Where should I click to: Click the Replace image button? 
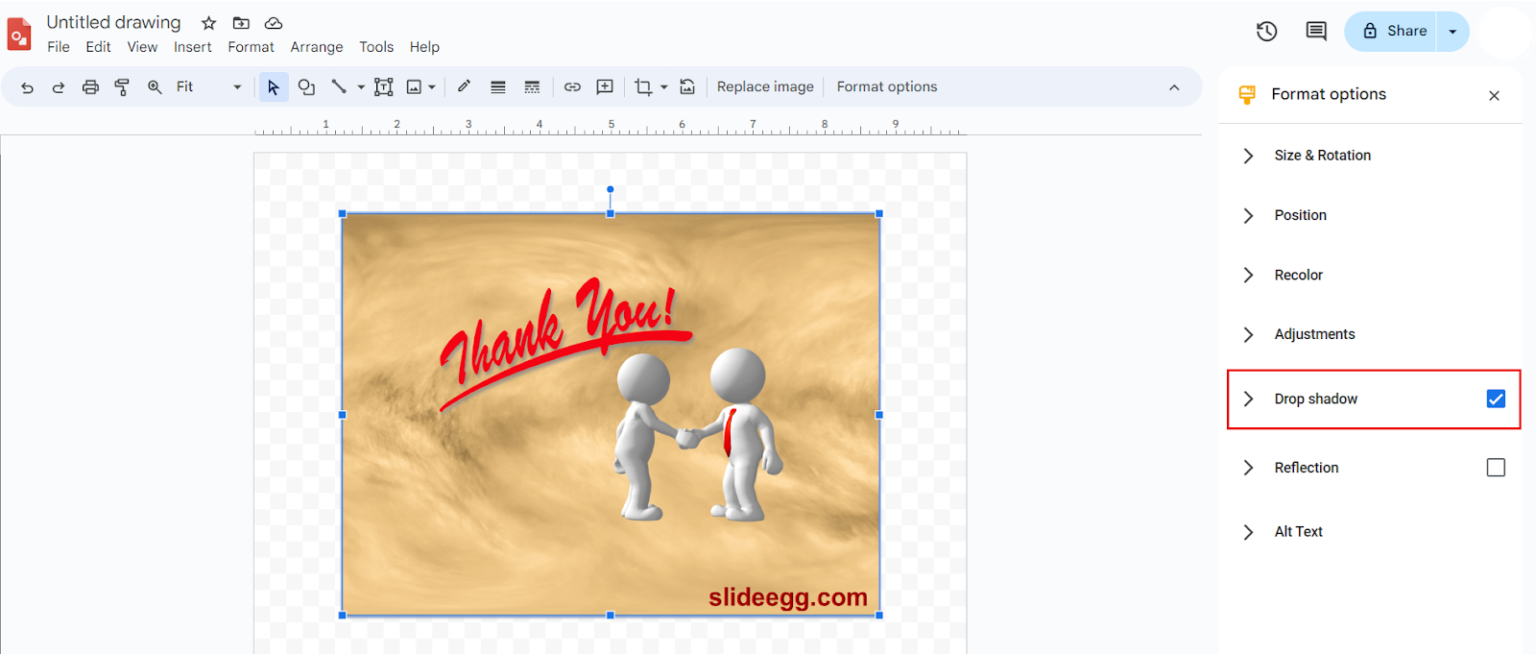click(765, 87)
